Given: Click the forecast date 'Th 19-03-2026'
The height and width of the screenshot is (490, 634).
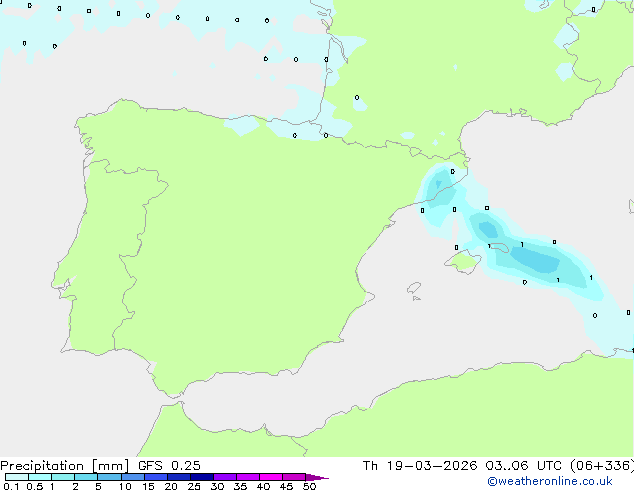Looking at the screenshot, I should tap(420, 466).
